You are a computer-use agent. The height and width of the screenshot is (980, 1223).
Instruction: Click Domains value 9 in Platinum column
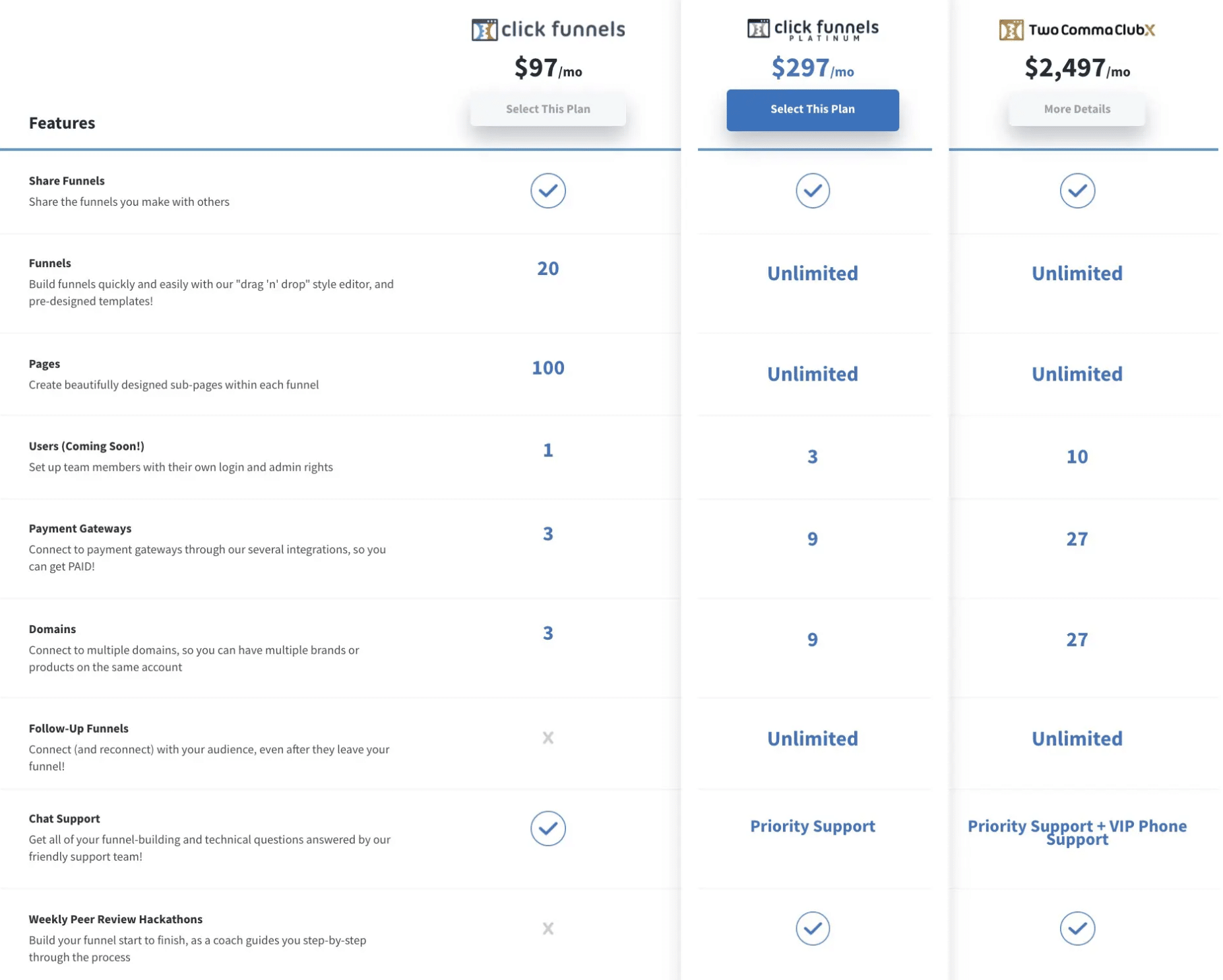[813, 640]
